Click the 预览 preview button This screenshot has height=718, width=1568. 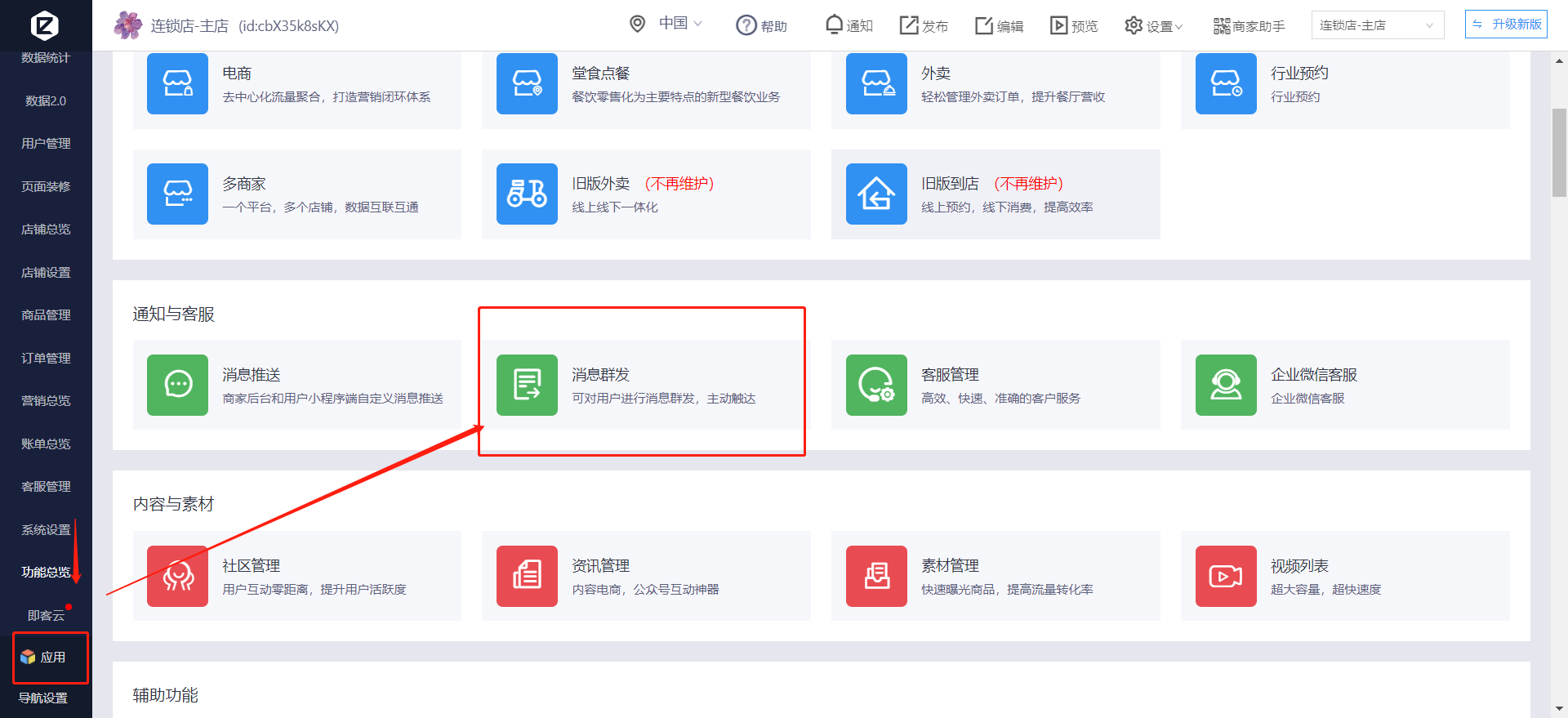1074,25
